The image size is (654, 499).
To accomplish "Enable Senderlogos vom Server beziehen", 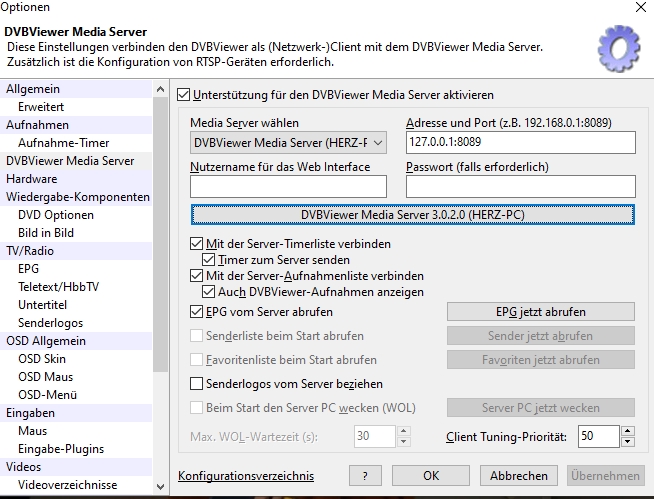I will (x=196, y=383).
